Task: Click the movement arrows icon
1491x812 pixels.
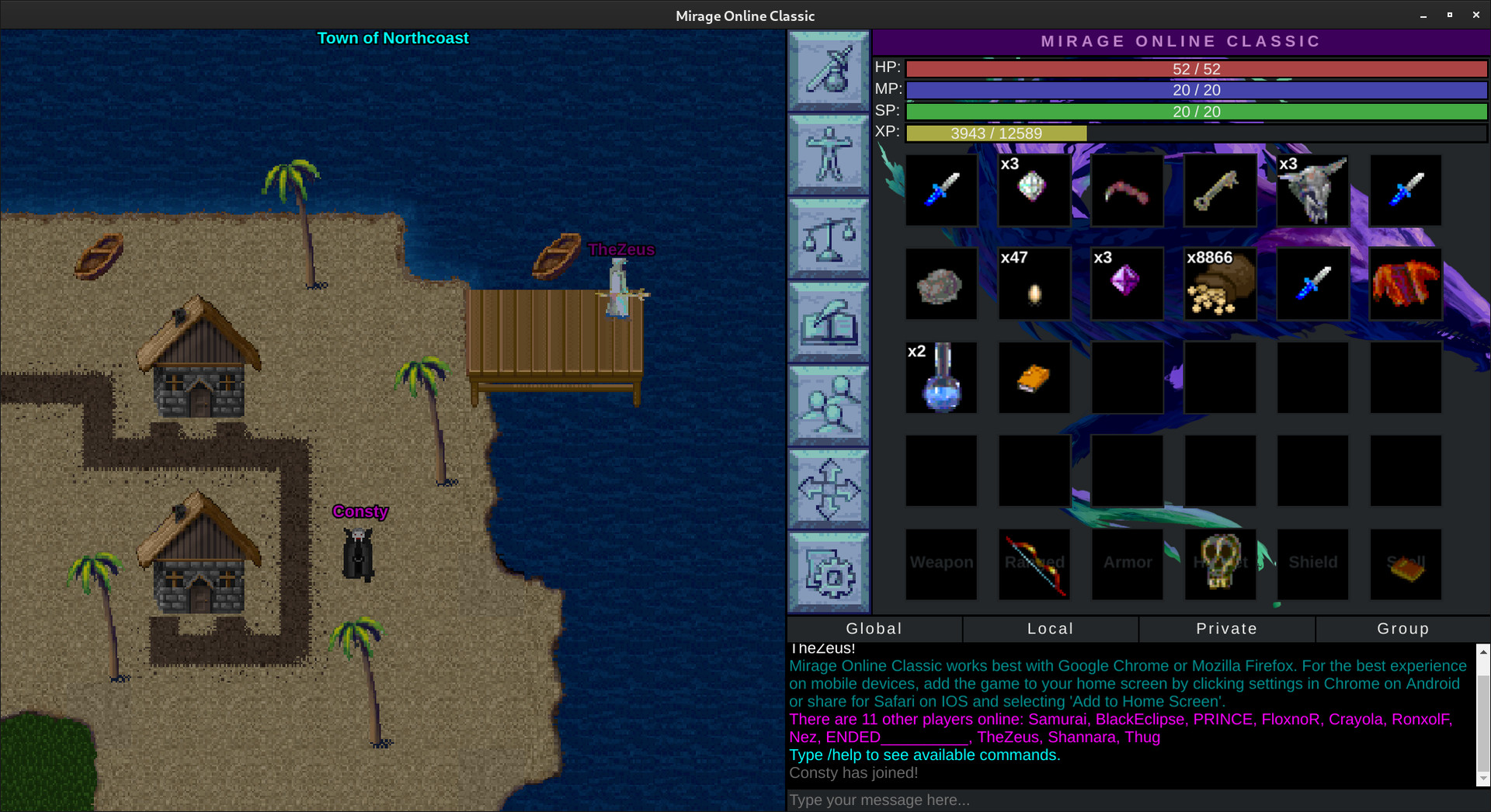Action: pyautogui.click(x=829, y=489)
